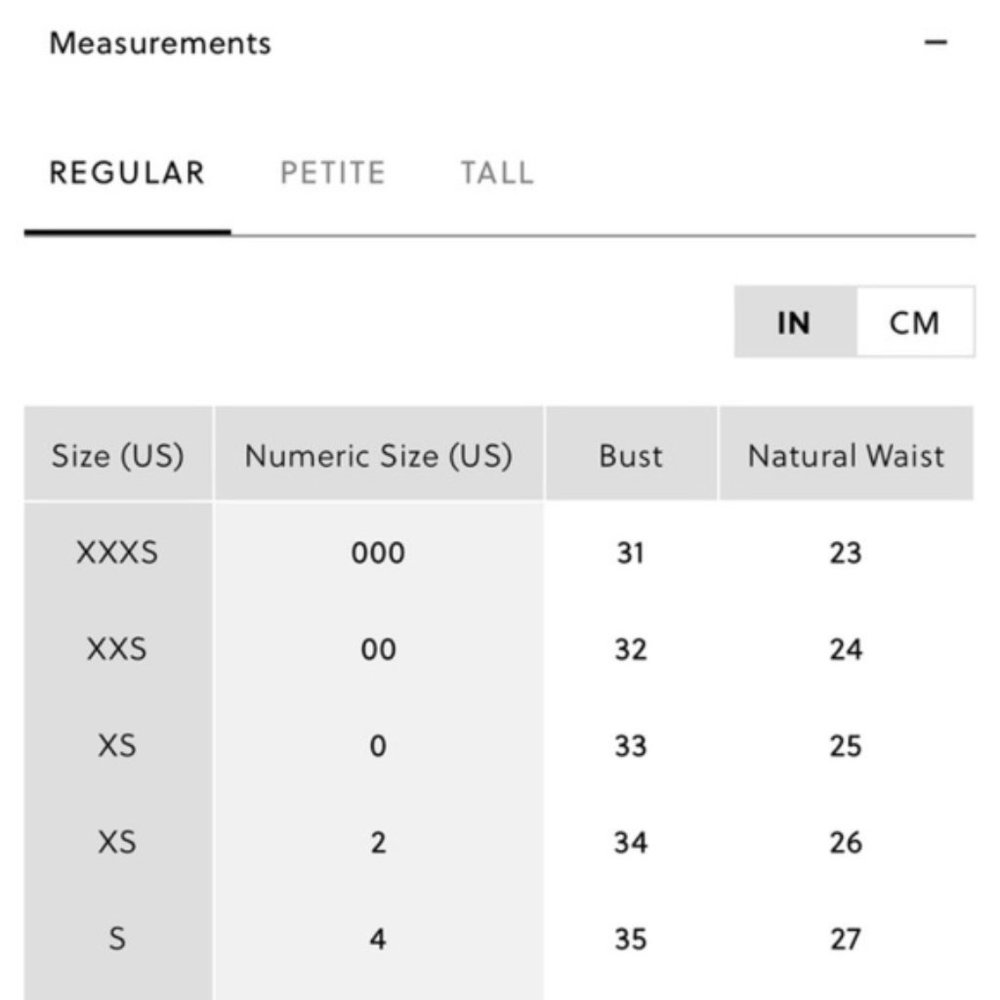Click numeric size 2 cell
Screen dimensions: 1000x1000
coord(378,842)
